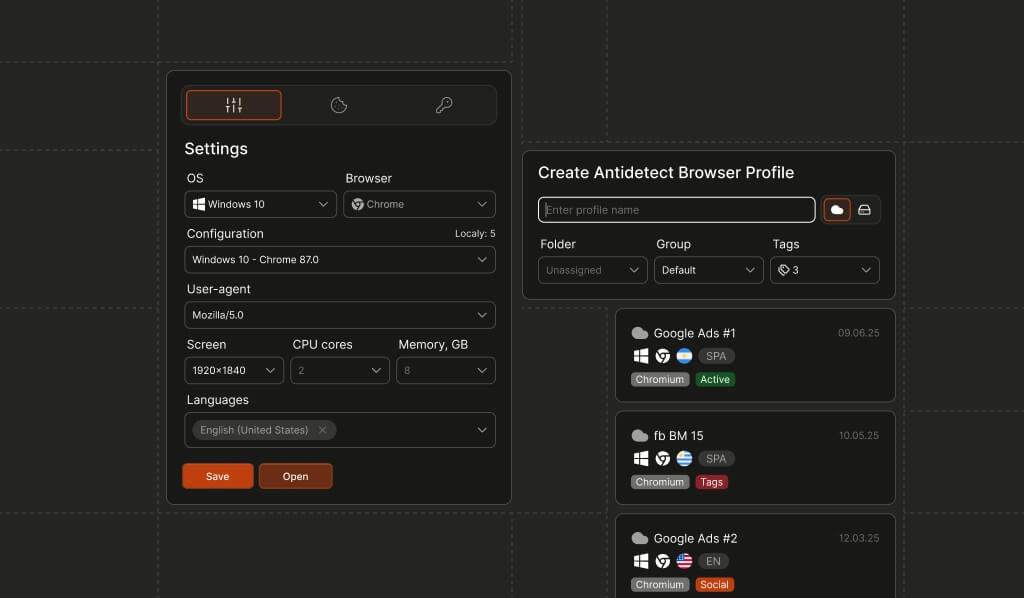1024x598 pixels.
Task: Click the Save button
Action: pyautogui.click(x=217, y=476)
